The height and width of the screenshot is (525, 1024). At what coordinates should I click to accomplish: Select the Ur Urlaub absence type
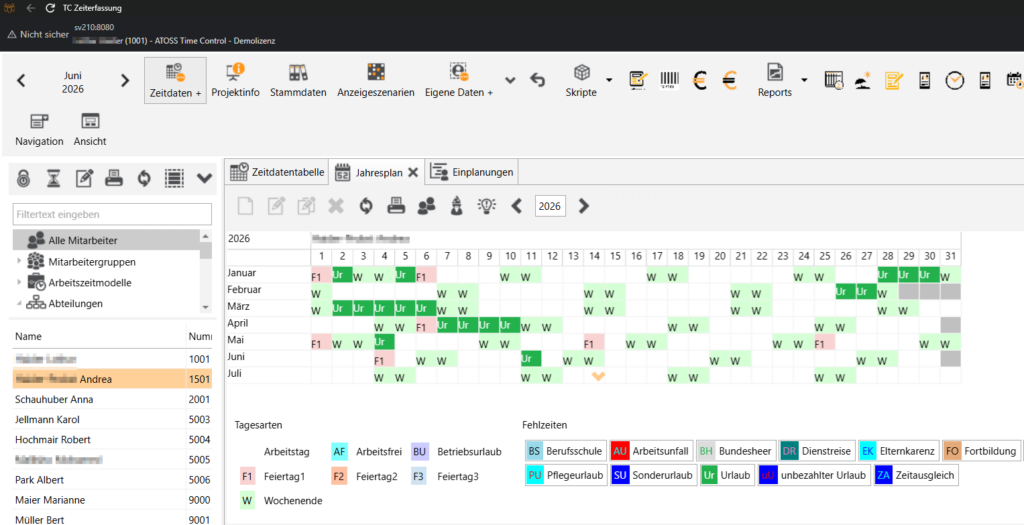[727, 475]
